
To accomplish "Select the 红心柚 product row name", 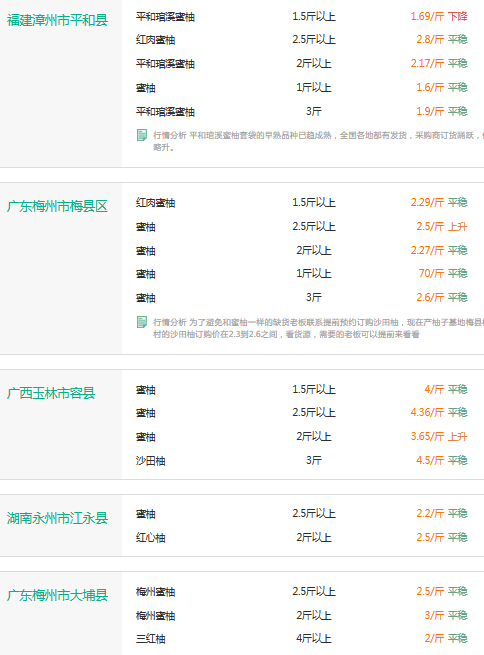I will pyautogui.click(x=150, y=538).
